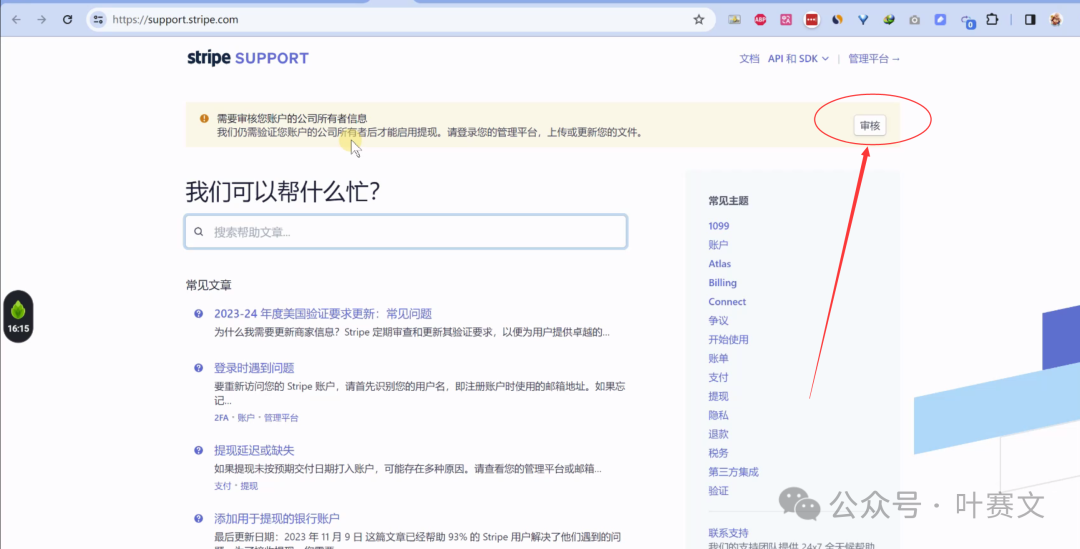The height and width of the screenshot is (549, 1080).
Task: Open the Chrome extensions puzzle menu
Action: click(992, 19)
